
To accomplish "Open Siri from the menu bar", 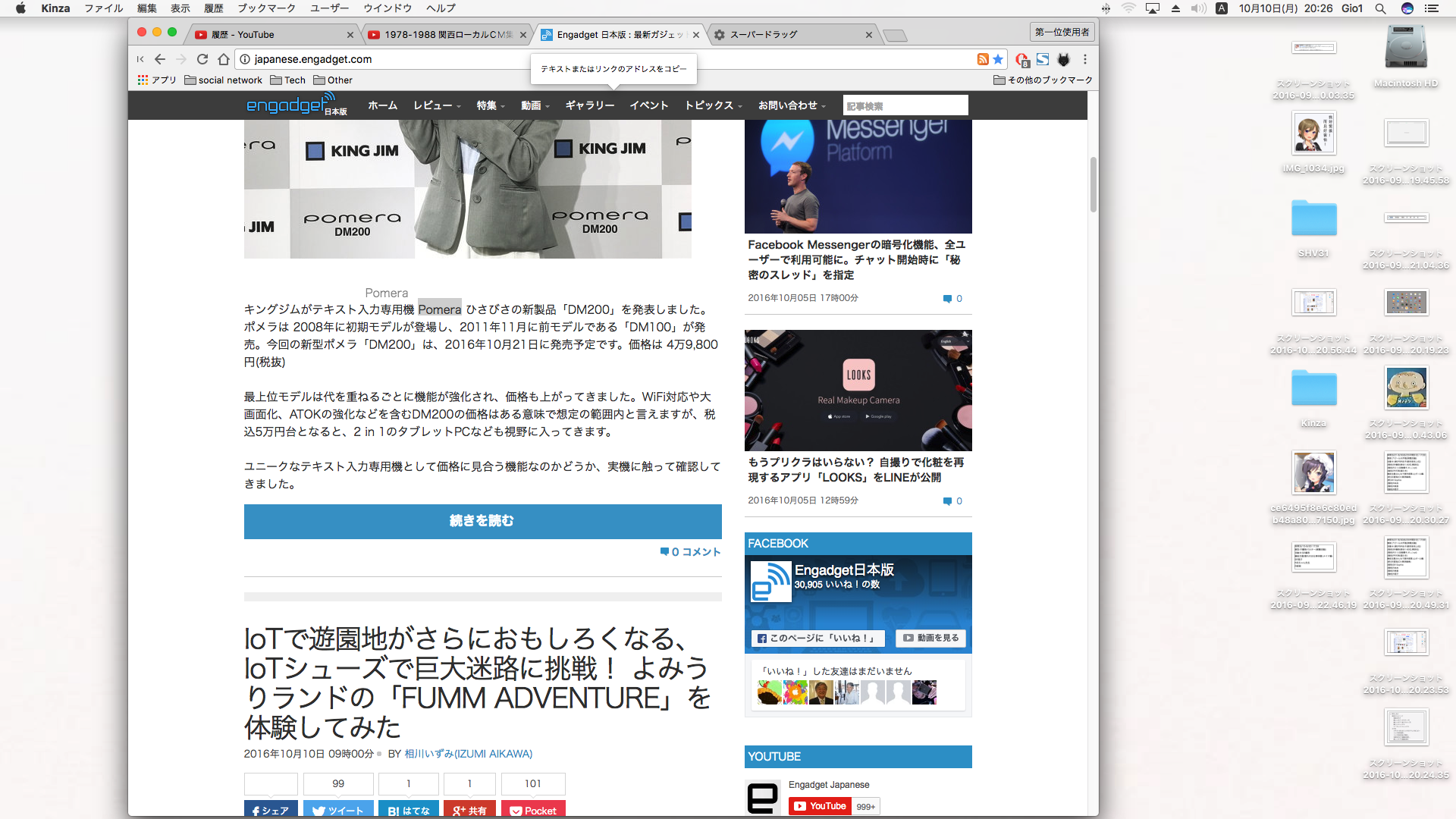I will coord(1407,8).
